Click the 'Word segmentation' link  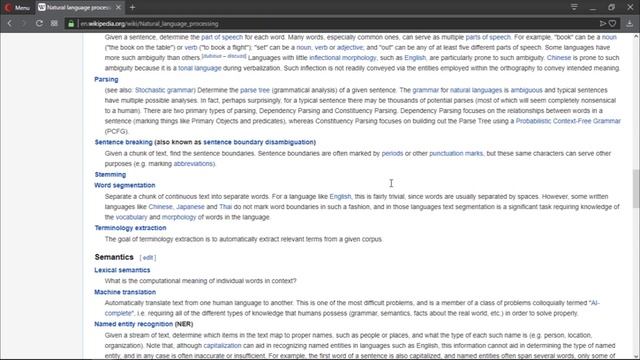pyautogui.click(x=124, y=185)
